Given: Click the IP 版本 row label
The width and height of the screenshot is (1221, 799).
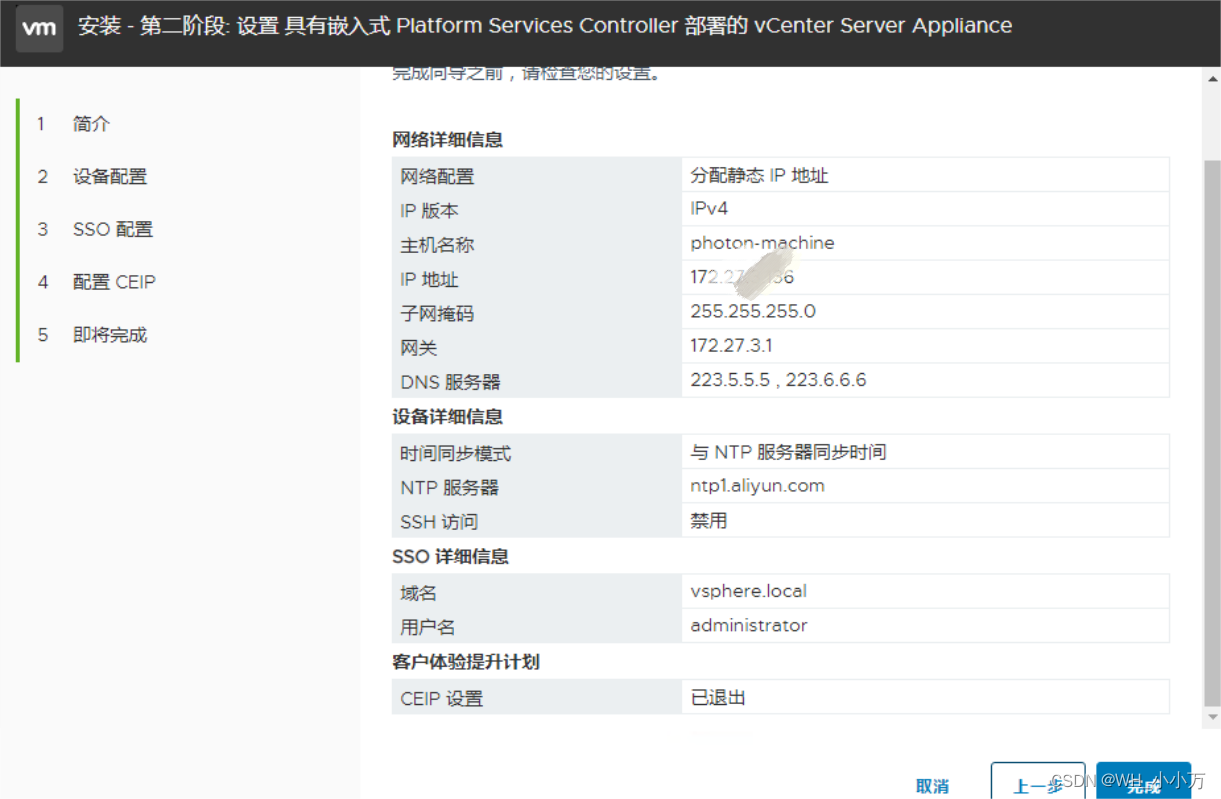Looking at the screenshot, I should click(x=429, y=211).
